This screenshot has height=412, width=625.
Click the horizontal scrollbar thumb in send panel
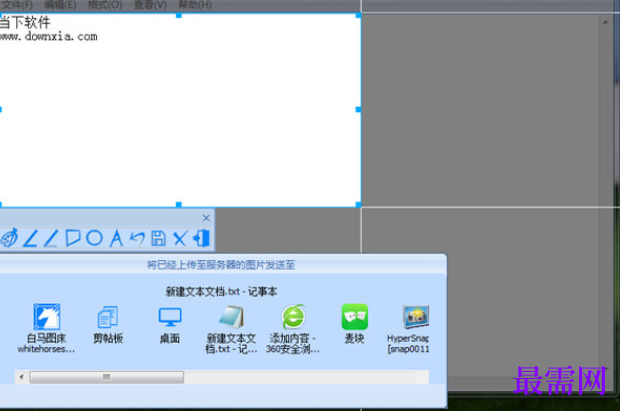click(107, 377)
